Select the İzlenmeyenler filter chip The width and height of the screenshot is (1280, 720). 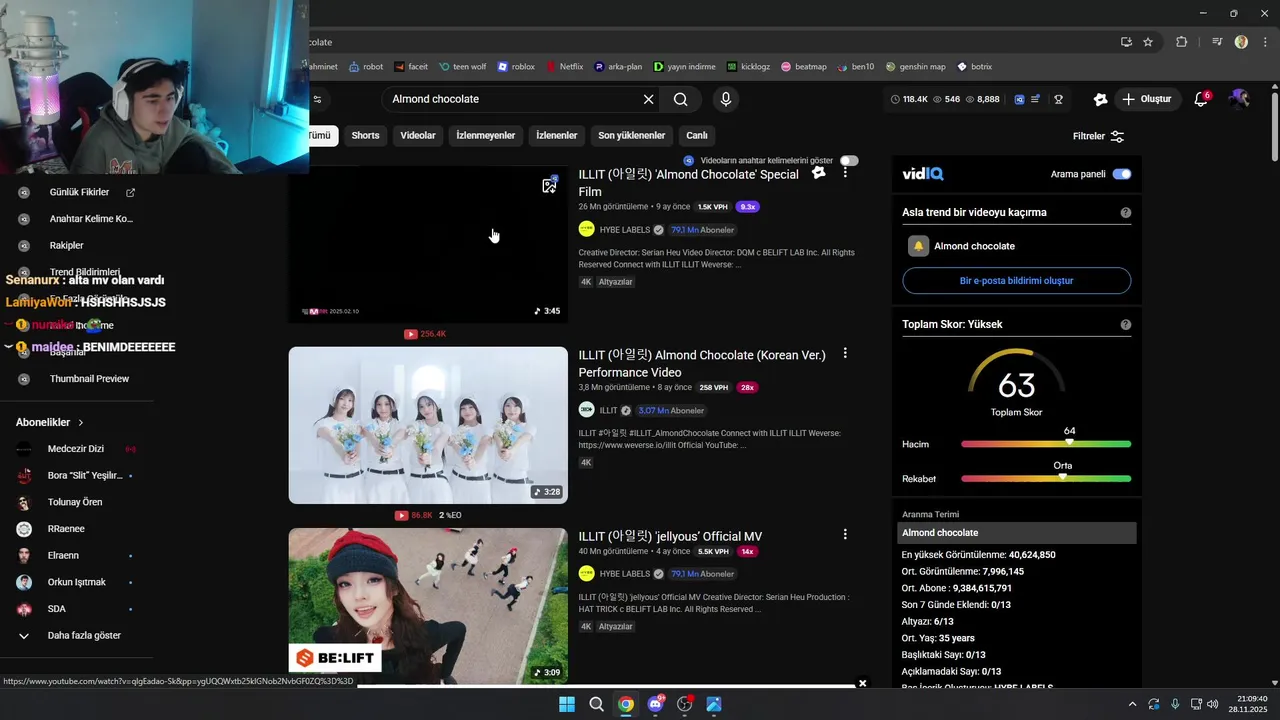click(486, 136)
